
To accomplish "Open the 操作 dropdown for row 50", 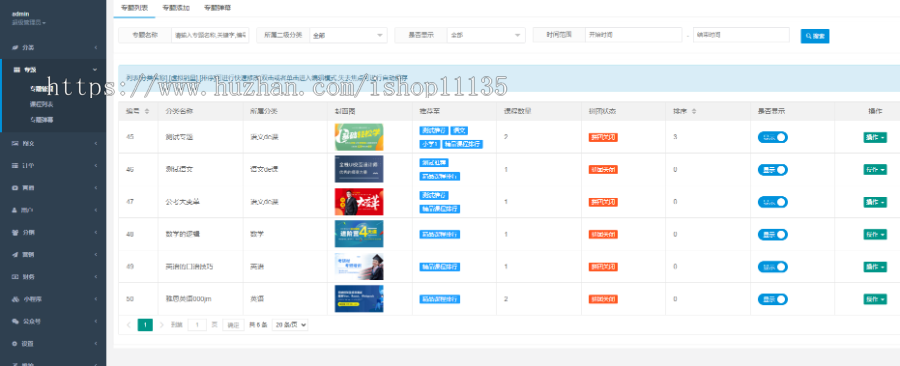I will point(875,299).
